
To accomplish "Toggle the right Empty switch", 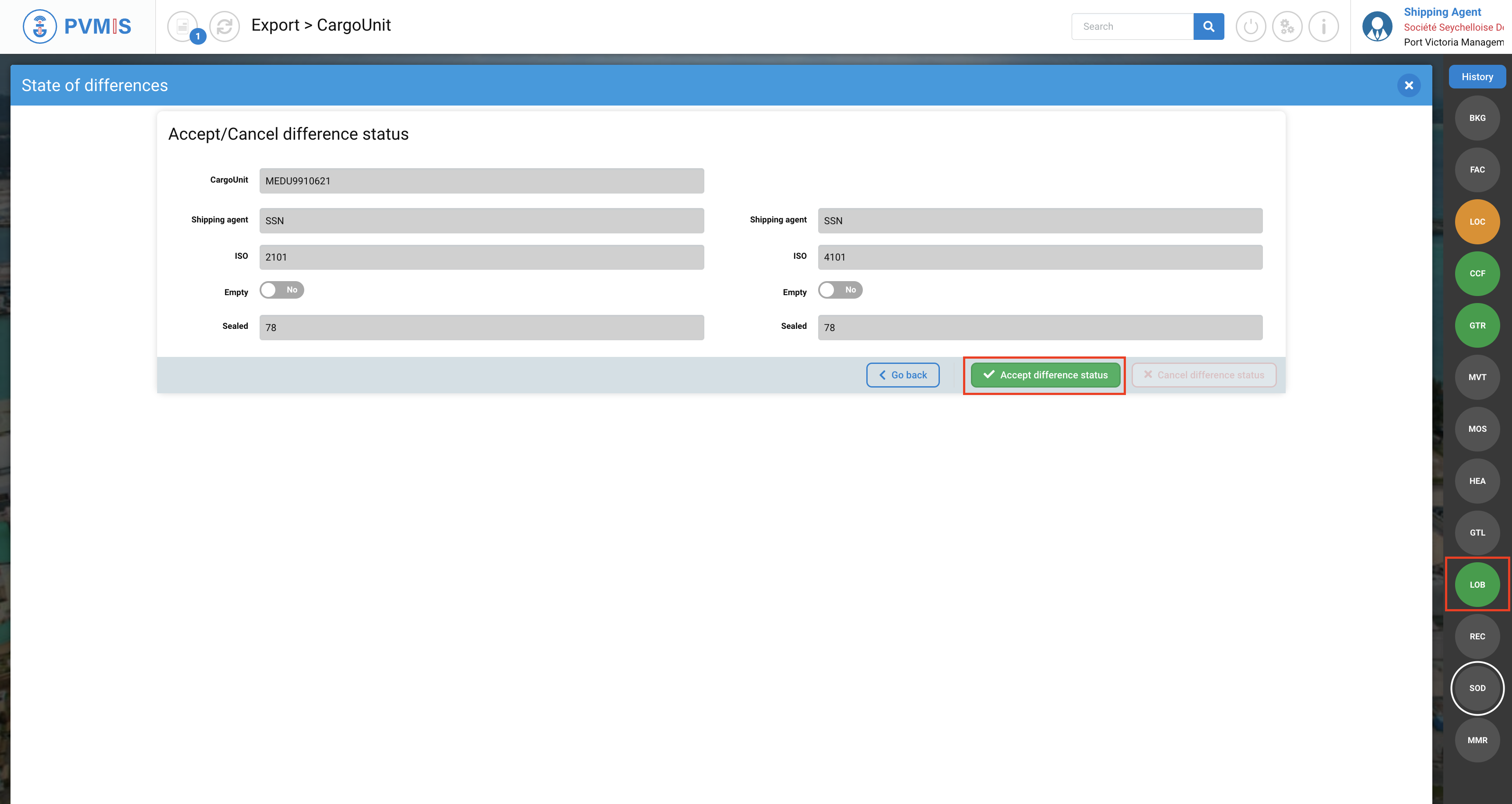I will click(x=840, y=290).
